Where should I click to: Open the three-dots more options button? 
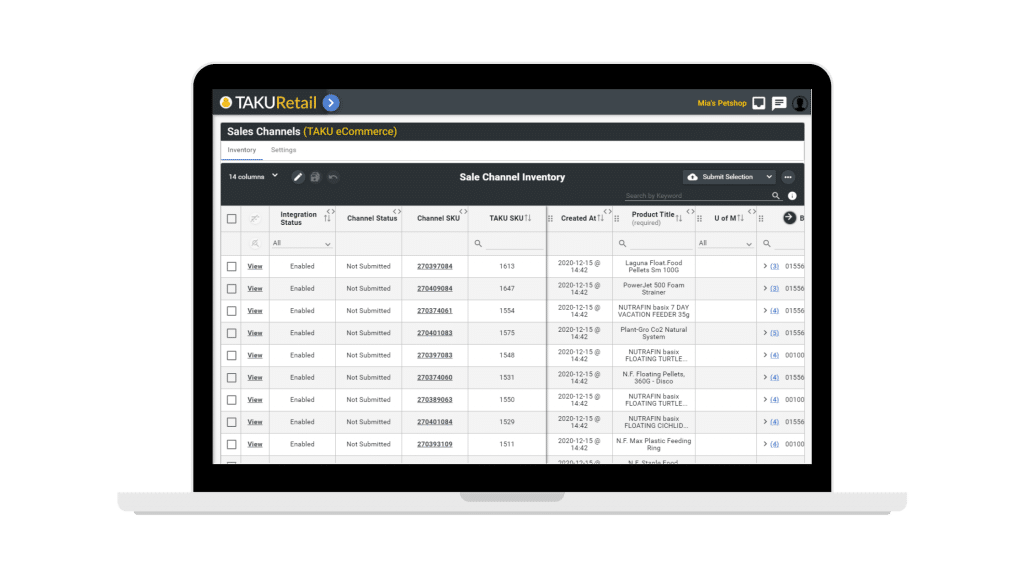(x=788, y=177)
